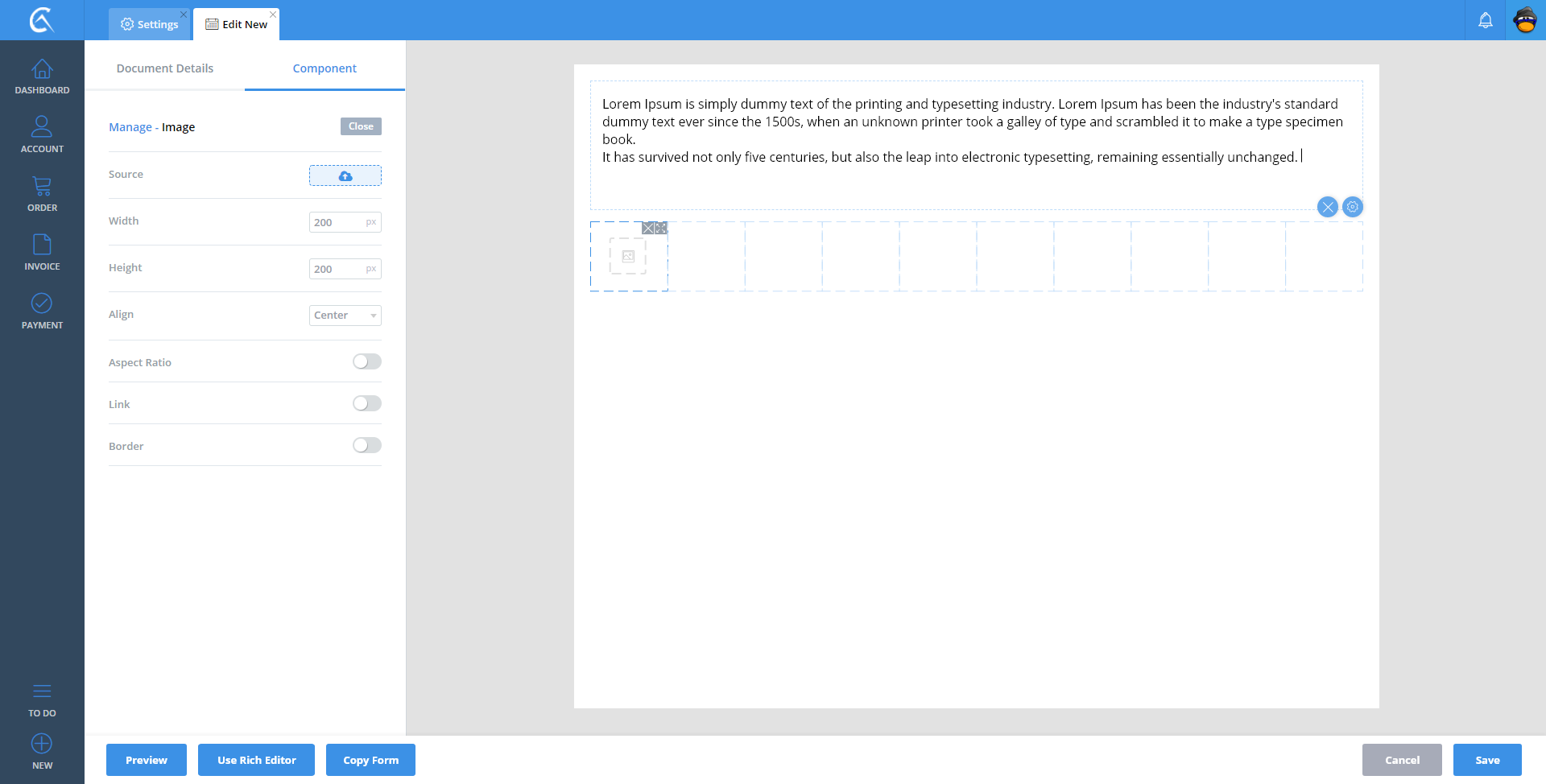The height and width of the screenshot is (784, 1546).
Task: Open the Payment checkmark icon
Action: [x=42, y=312]
